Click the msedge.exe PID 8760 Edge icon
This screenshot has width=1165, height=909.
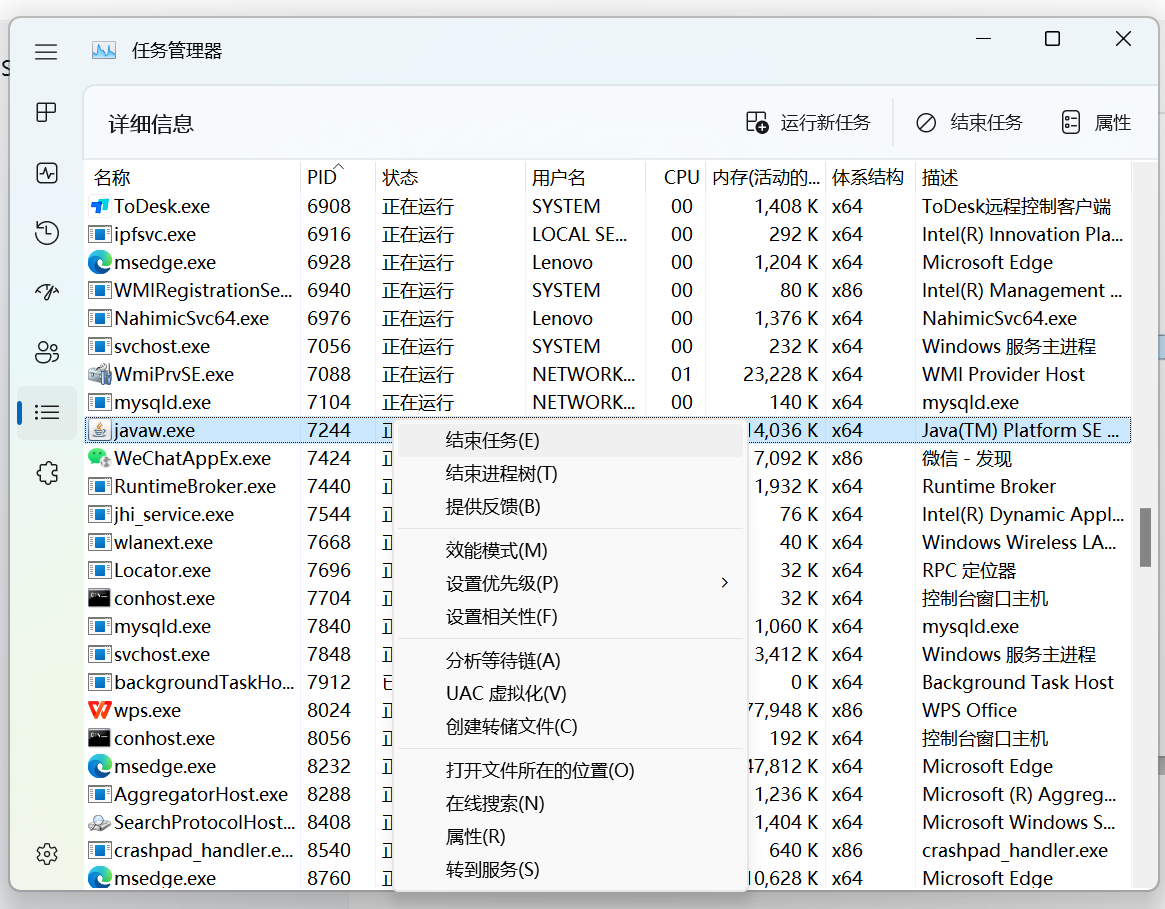point(100,878)
